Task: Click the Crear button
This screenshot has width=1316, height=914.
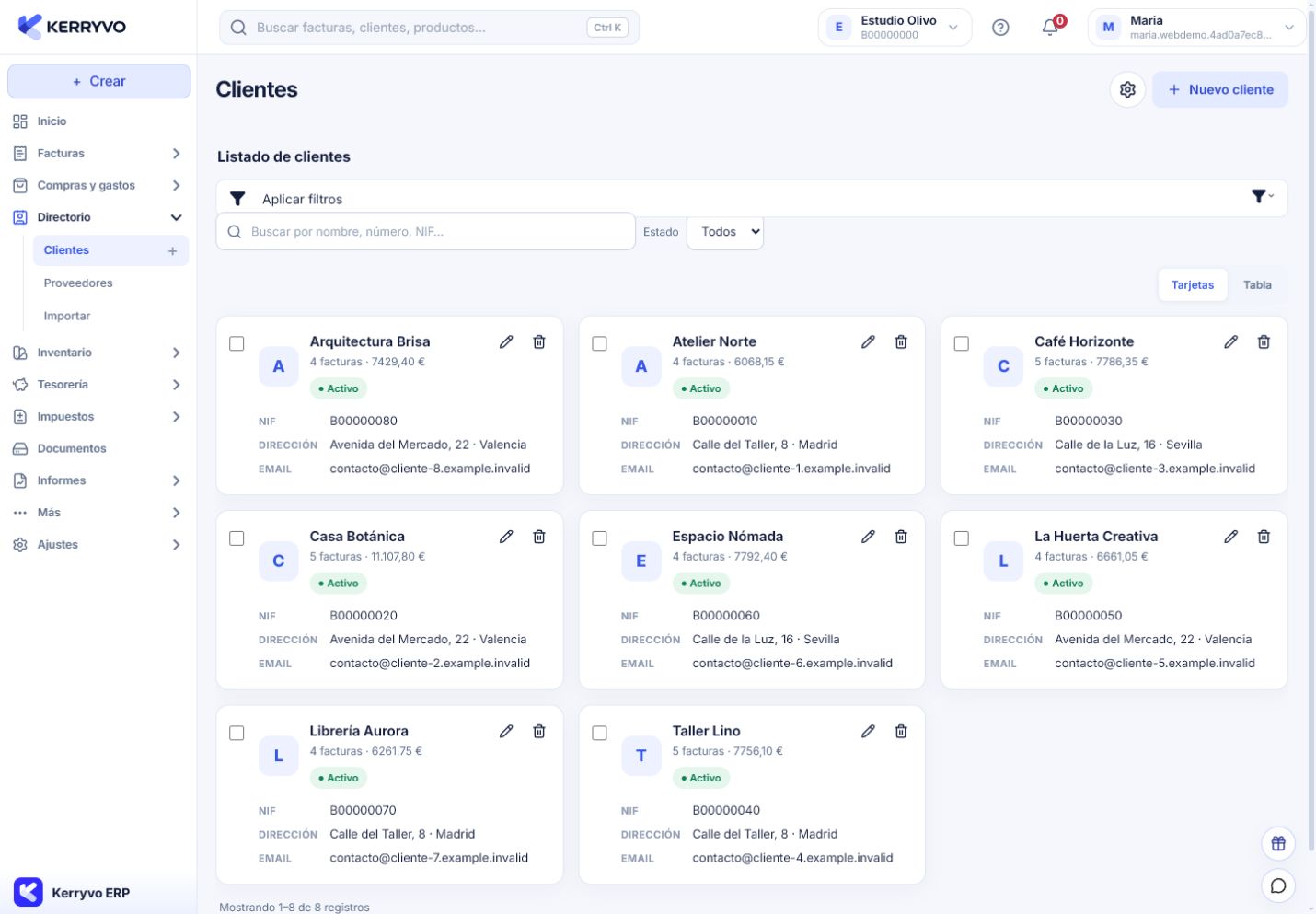Action: point(99,81)
